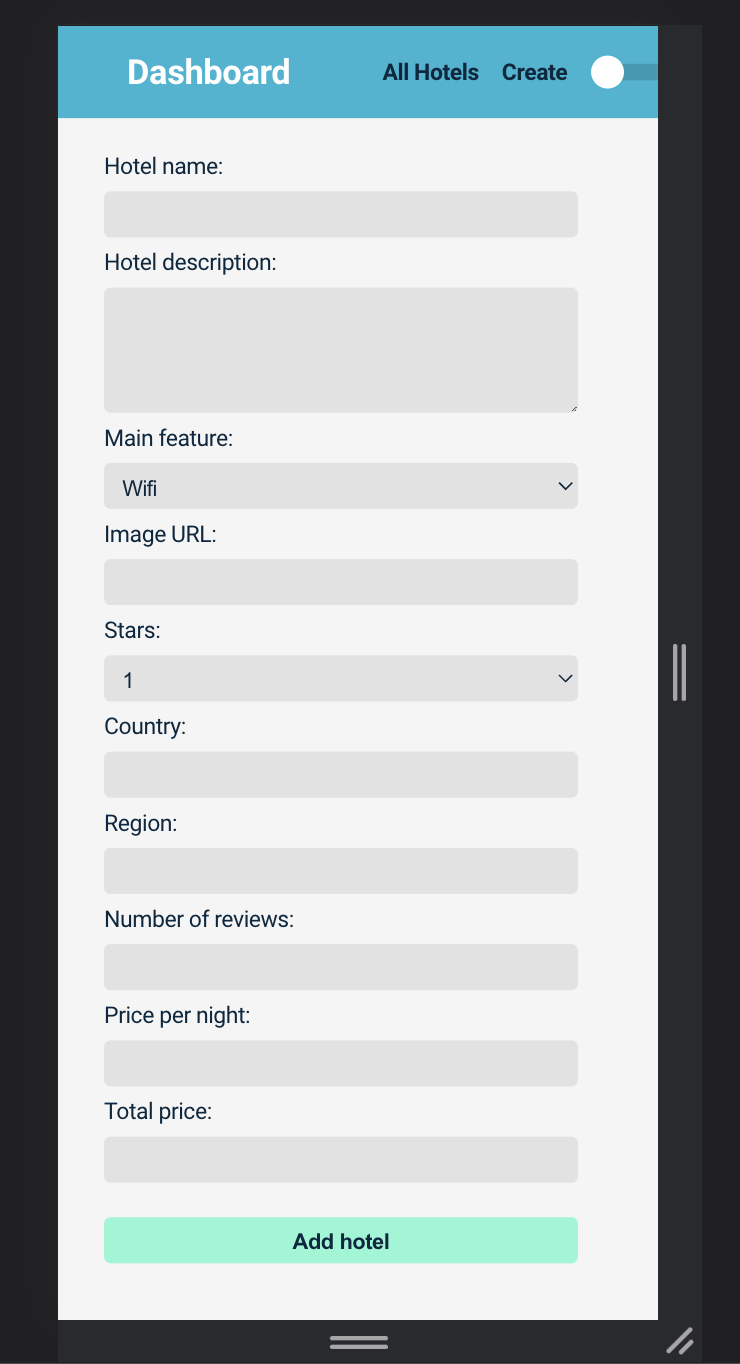Click the All Hotels navigation item
The height and width of the screenshot is (1364, 740).
[x=430, y=72]
